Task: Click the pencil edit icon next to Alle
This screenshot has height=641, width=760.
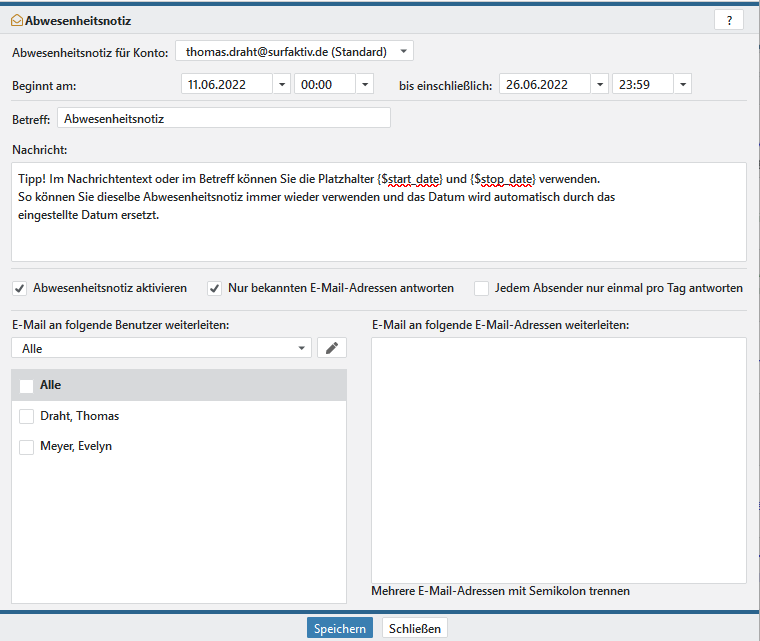Action: coord(331,348)
